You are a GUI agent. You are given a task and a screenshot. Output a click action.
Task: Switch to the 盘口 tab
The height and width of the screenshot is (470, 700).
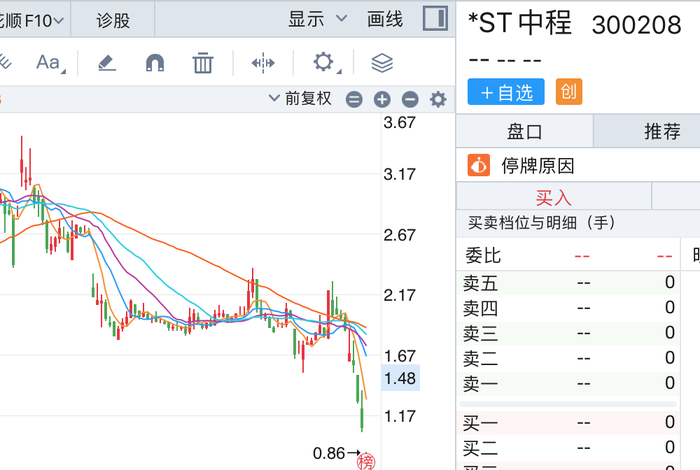524,131
